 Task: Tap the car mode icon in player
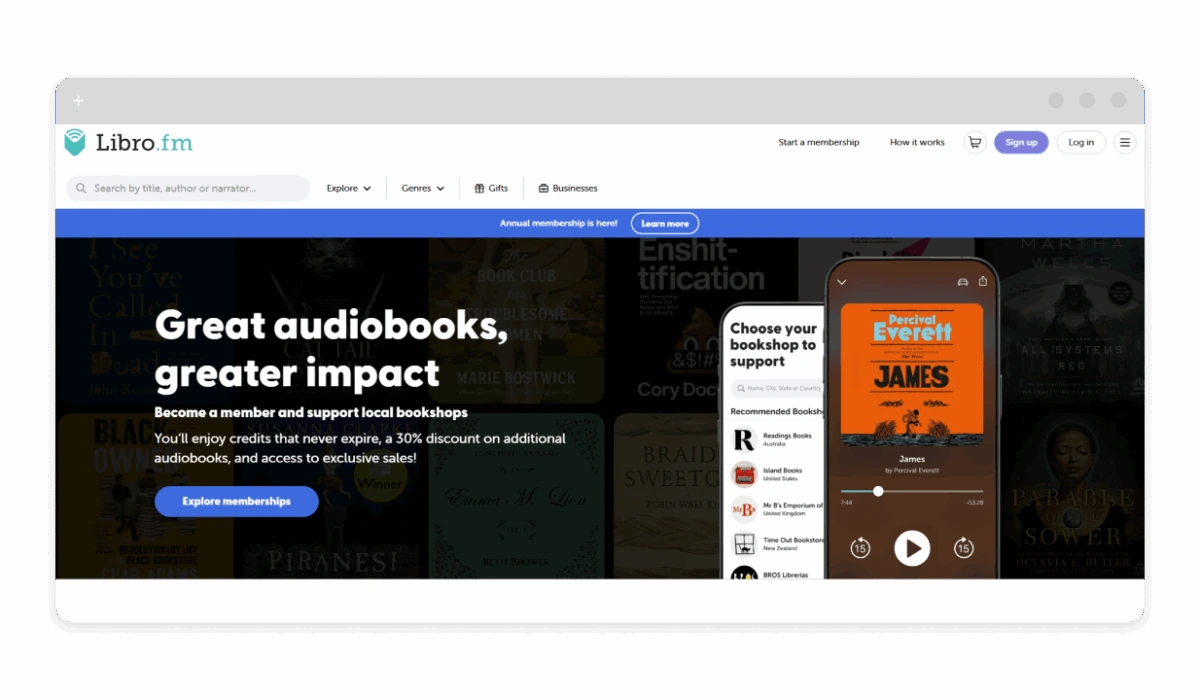(962, 282)
